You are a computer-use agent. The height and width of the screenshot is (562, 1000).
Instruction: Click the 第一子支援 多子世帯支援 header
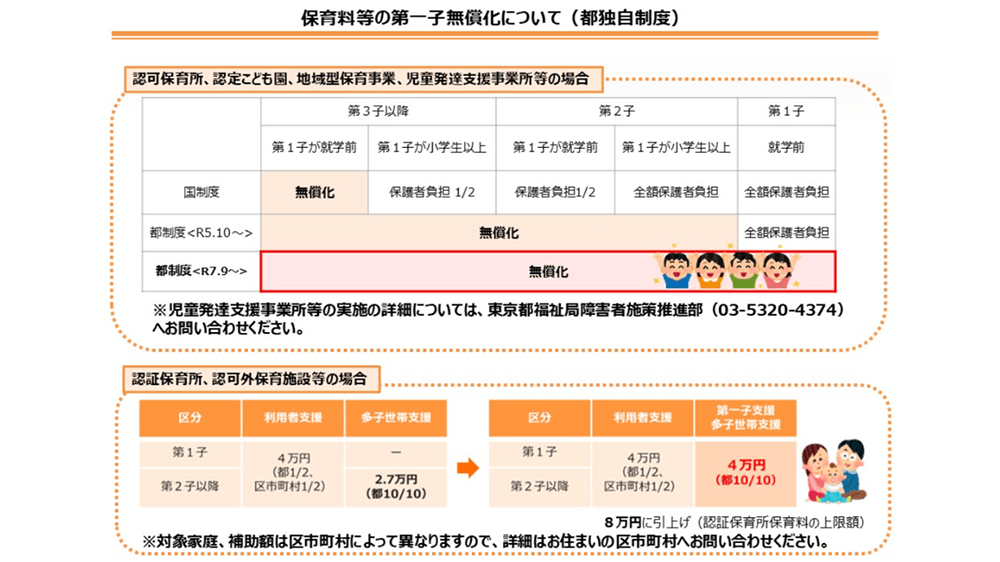tap(746, 418)
